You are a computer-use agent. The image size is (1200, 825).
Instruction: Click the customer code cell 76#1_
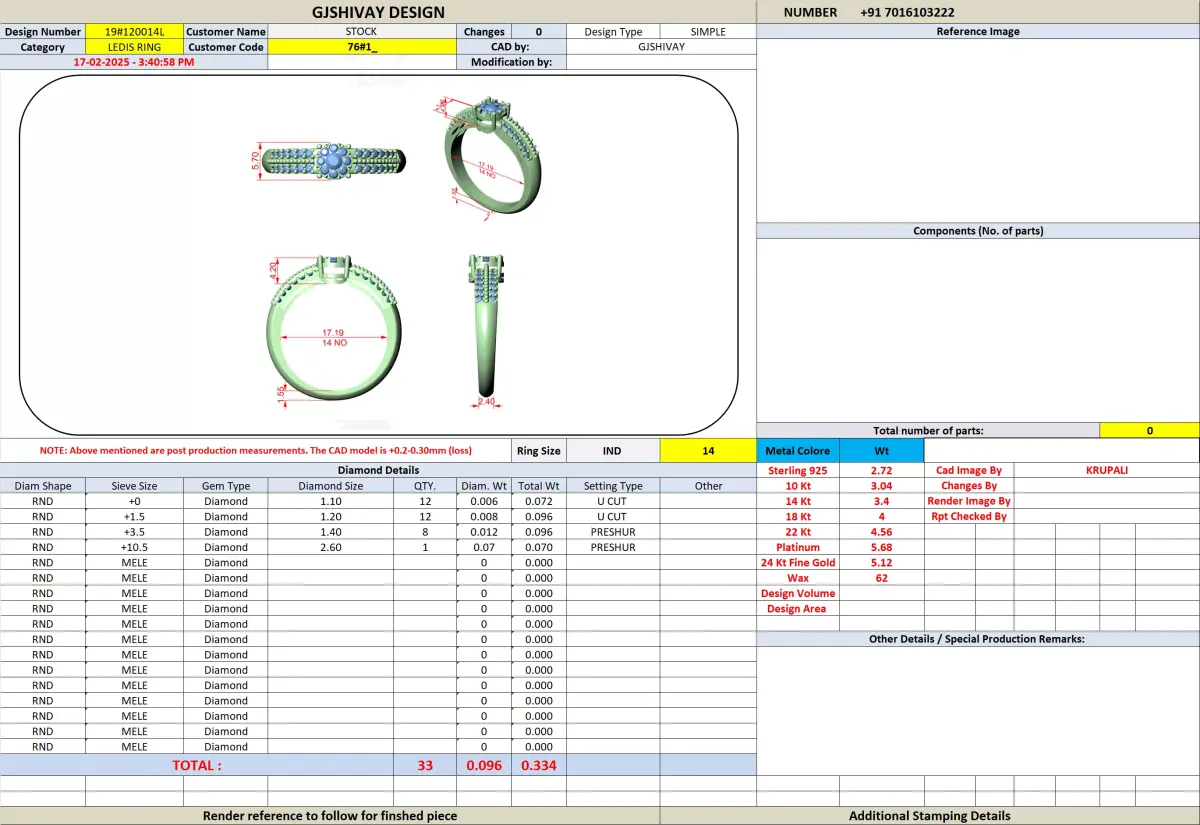(362, 47)
